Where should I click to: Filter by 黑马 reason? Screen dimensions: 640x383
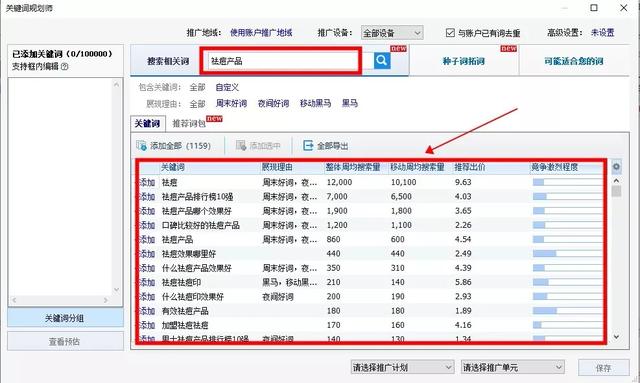click(350, 103)
